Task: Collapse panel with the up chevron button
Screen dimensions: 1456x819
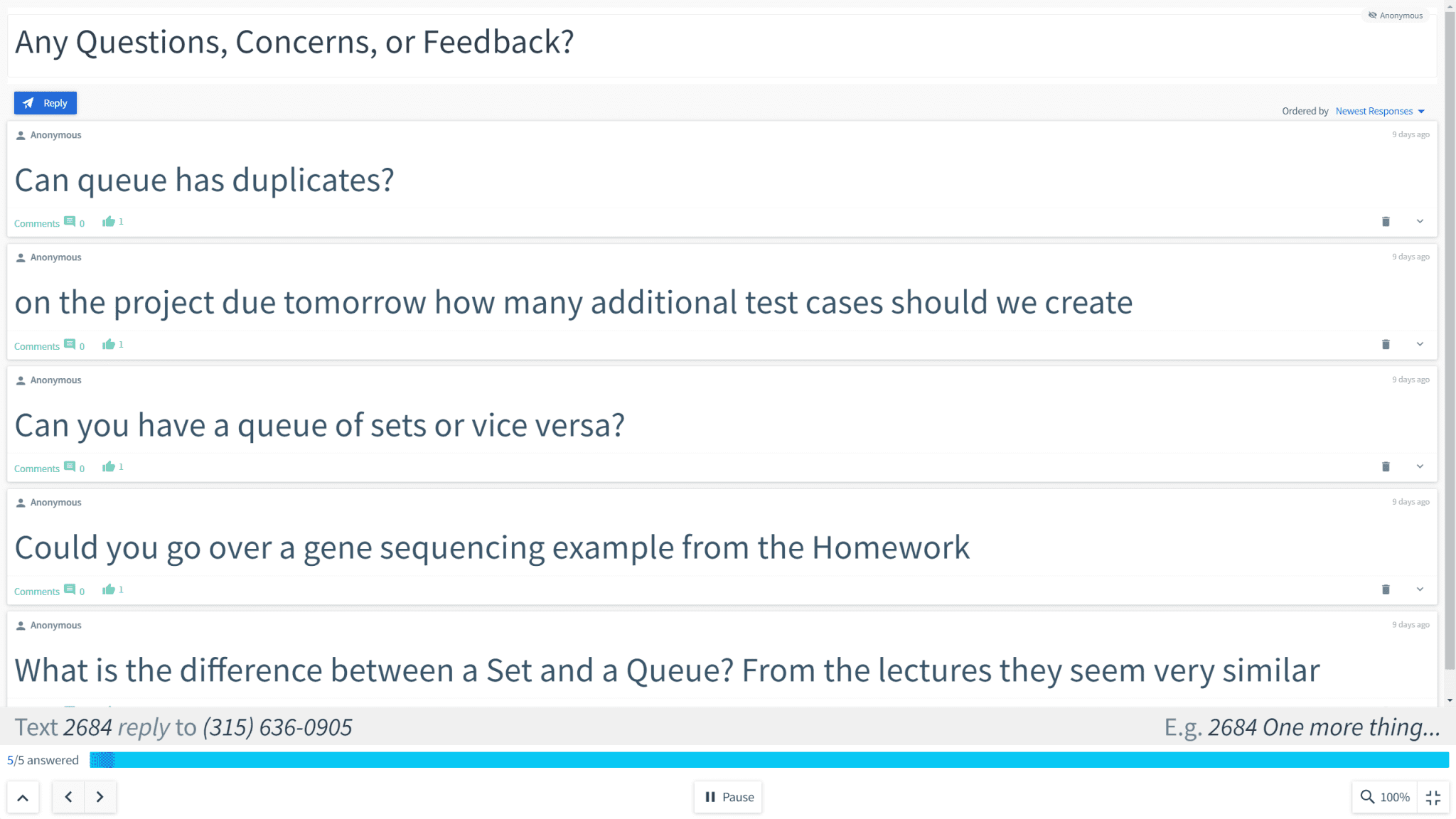Action: [x=23, y=797]
